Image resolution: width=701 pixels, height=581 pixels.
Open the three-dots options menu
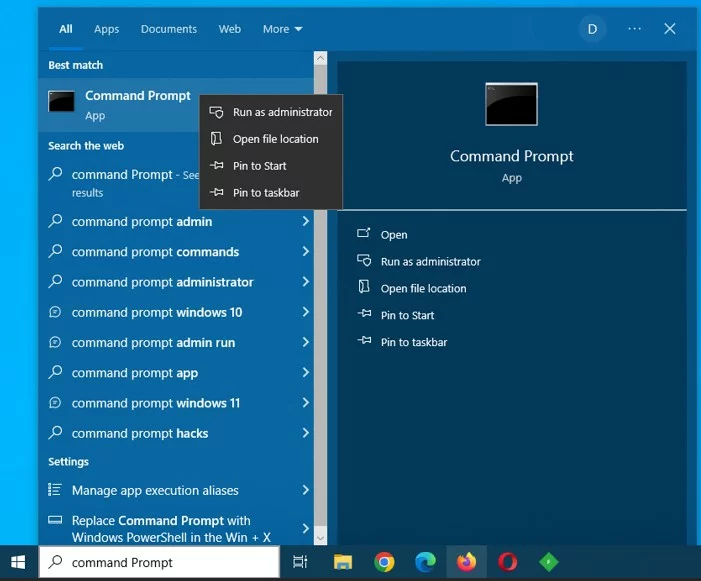click(x=634, y=29)
